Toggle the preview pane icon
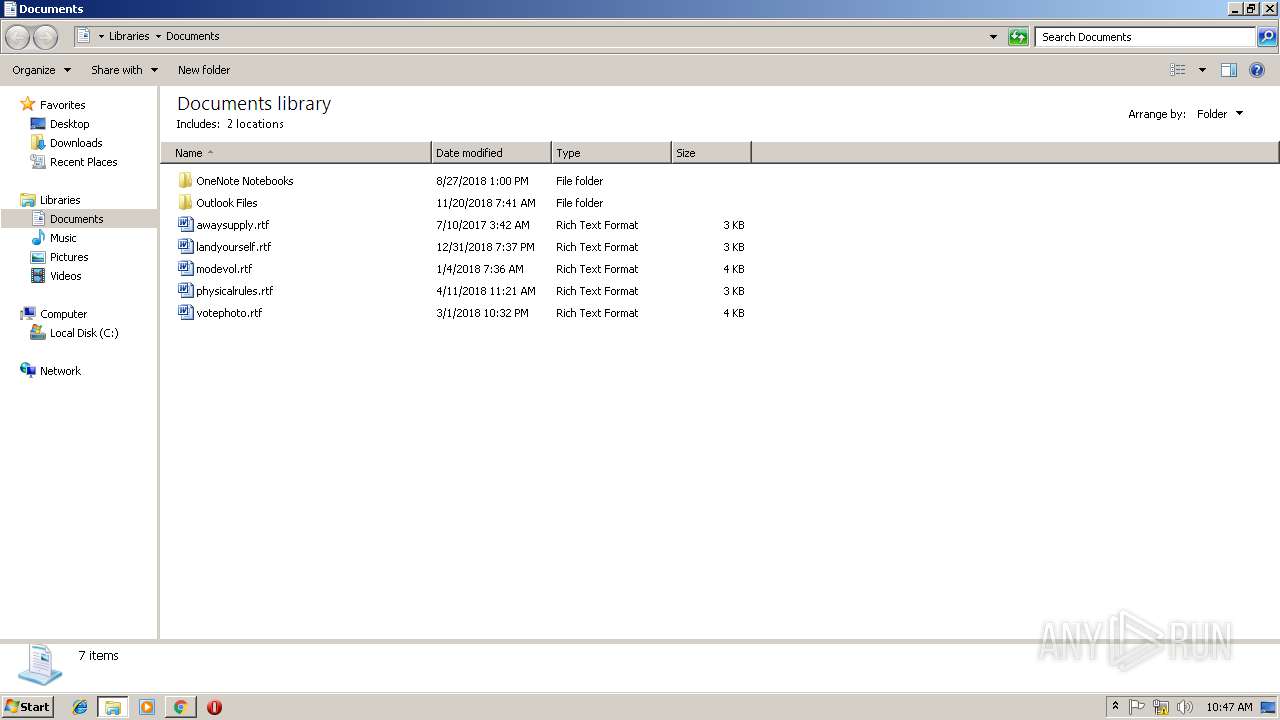 (1229, 70)
